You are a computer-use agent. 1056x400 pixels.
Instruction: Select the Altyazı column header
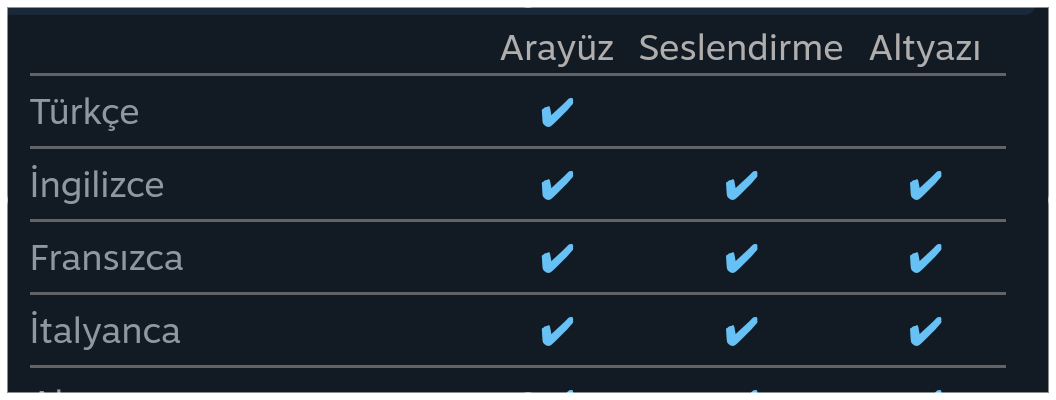click(925, 48)
